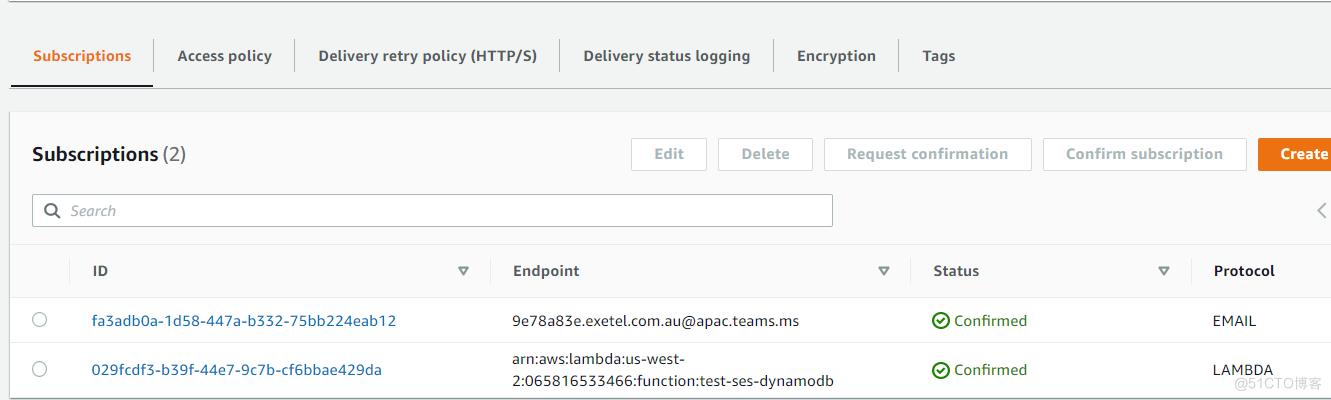Click the Confirmed checkmark icon for EMAIL subscription

[x=941, y=321]
